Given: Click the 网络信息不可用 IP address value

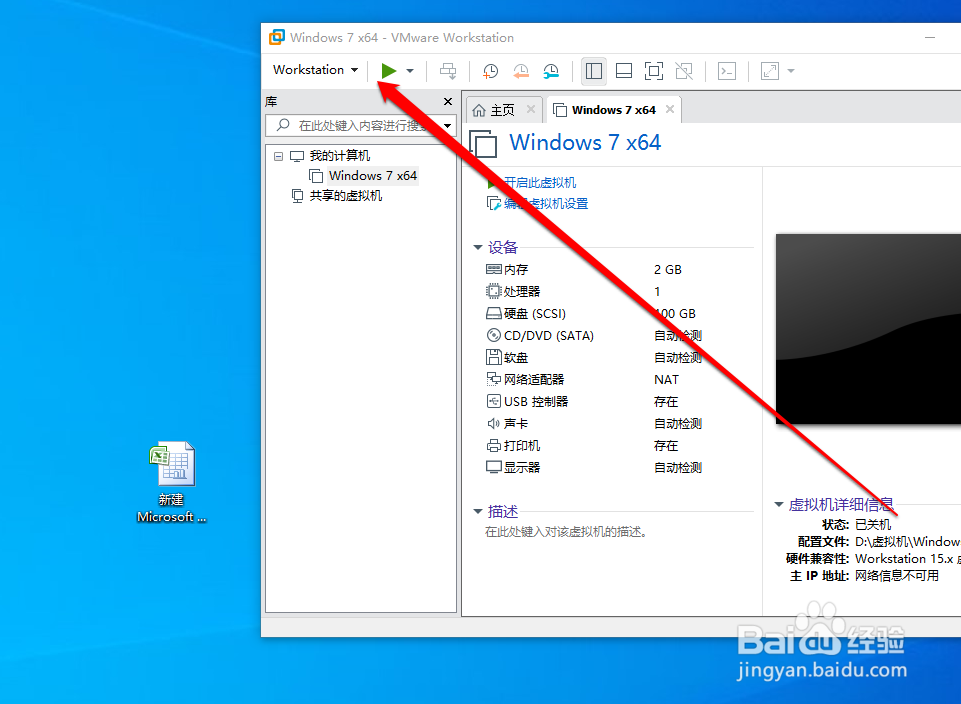Looking at the screenshot, I should [x=897, y=576].
